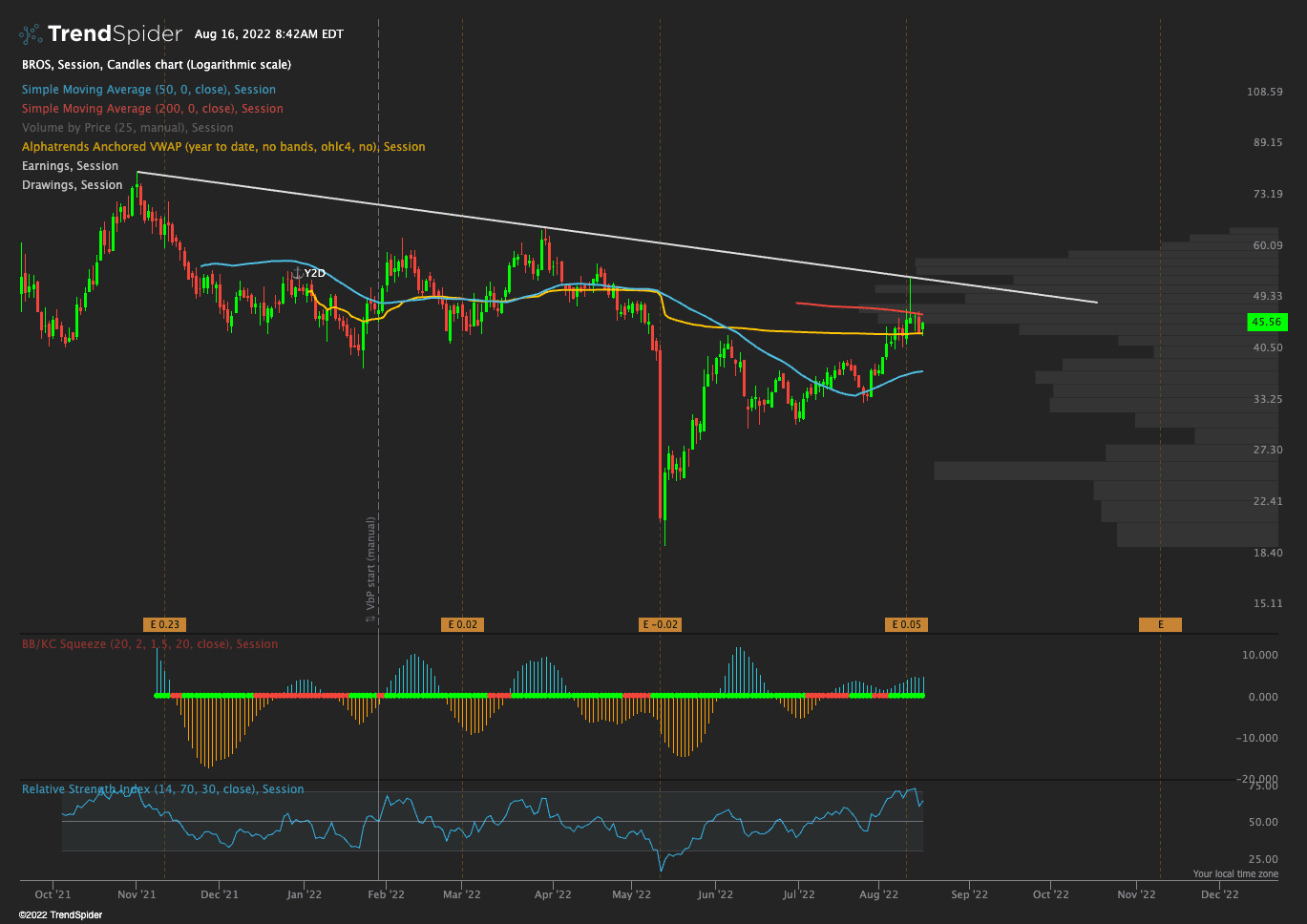Click the green 45.56 current price tag
Viewport: 1307px width, 924px height.
click(1268, 323)
